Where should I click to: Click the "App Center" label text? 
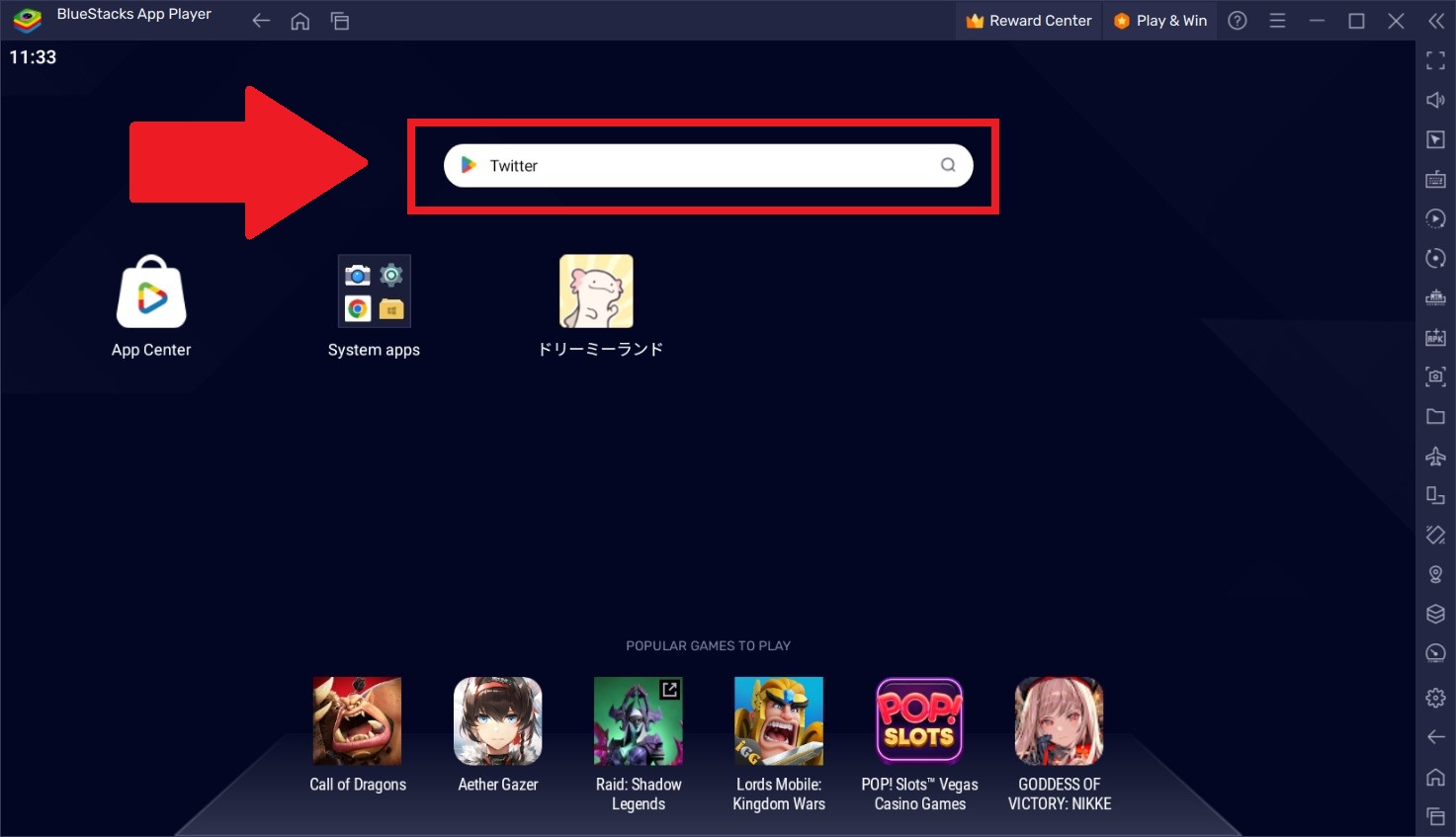(151, 350)
